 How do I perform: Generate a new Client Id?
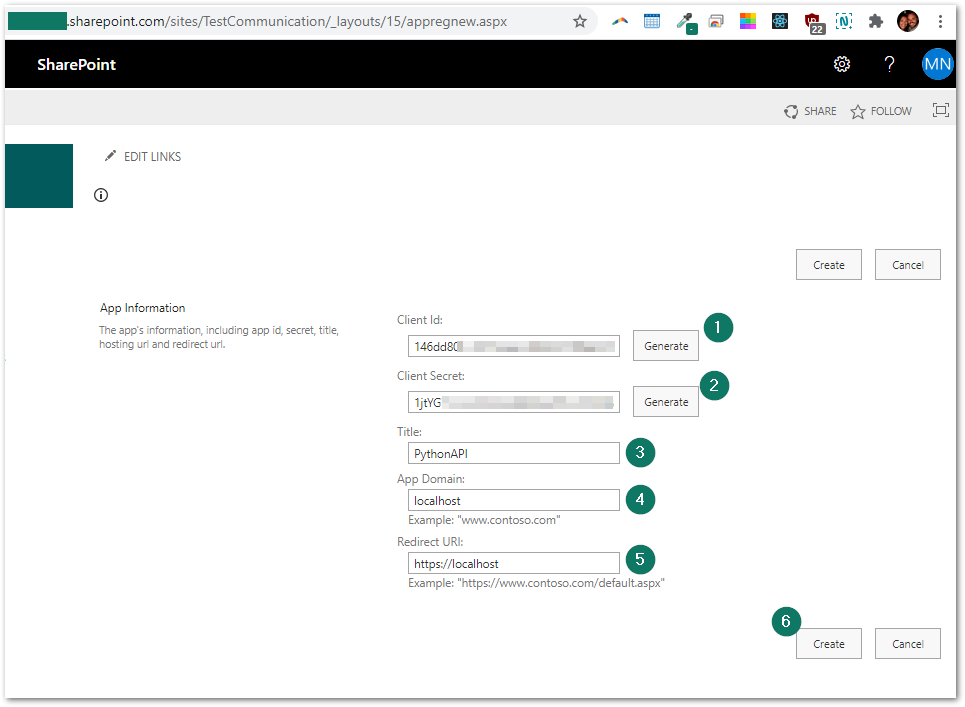point(665,345)
